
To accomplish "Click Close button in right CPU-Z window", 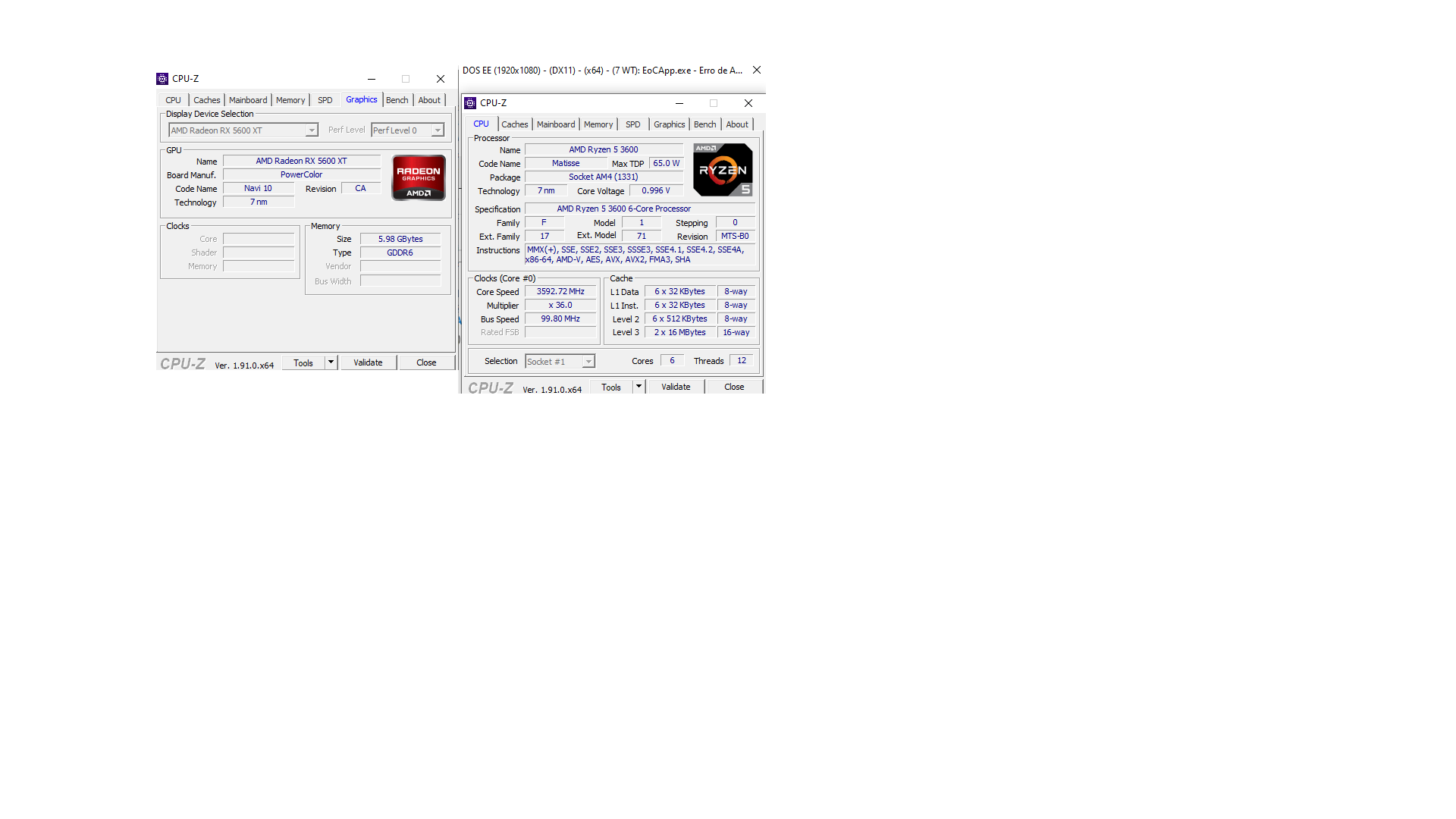I will (734, 387).
